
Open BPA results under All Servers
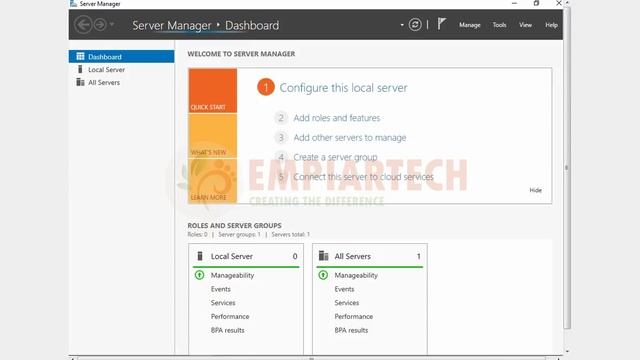[x=351, y=330]
